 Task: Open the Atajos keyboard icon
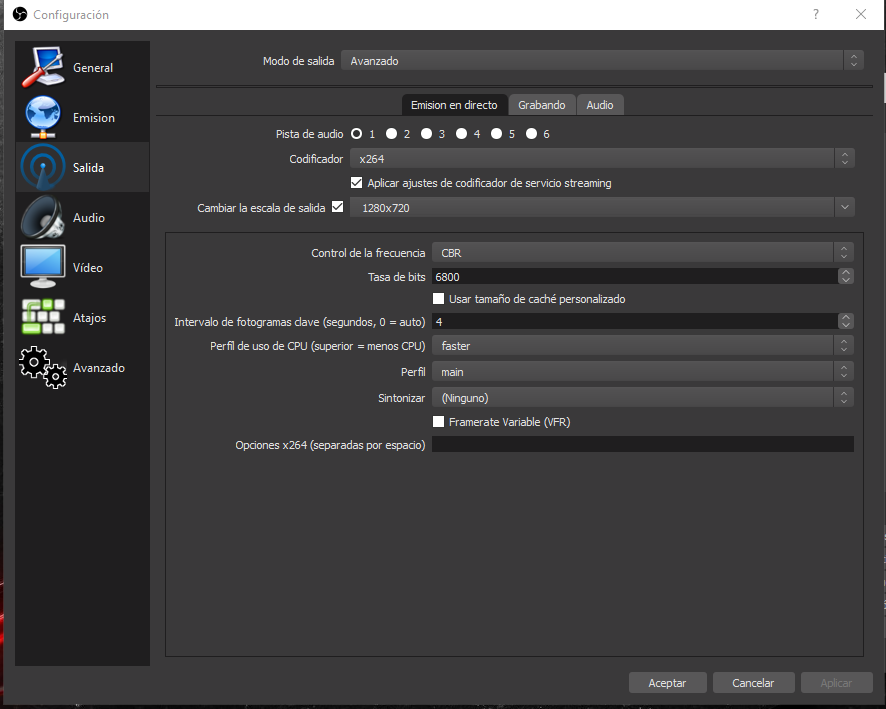pos(43,317)
